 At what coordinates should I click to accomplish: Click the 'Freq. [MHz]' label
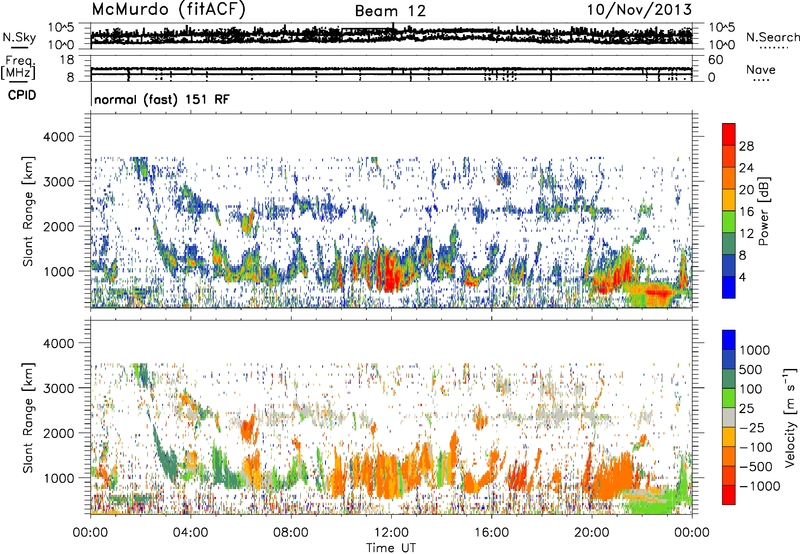pyautogui.click(x=18, y=67)
